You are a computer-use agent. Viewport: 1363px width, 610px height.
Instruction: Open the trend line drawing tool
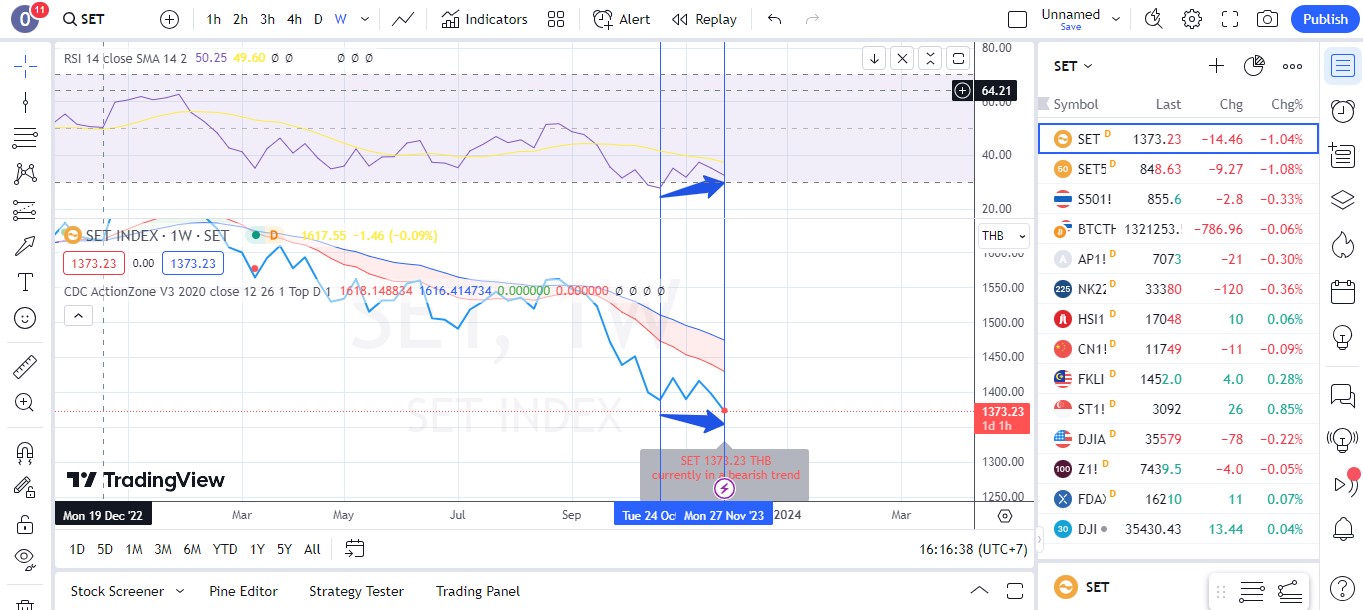coord(25,102)
